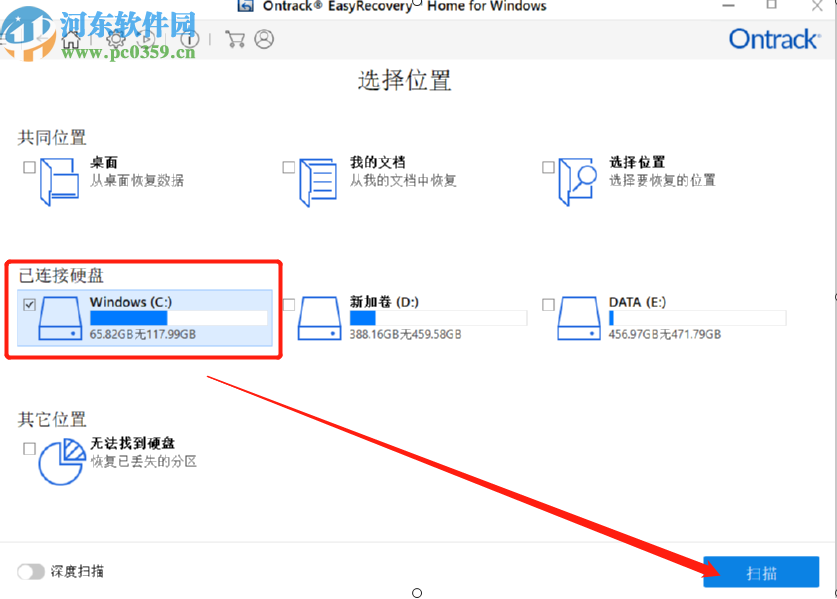Click the EasyRecovery app icon in title bar

[x=246, y=6]
